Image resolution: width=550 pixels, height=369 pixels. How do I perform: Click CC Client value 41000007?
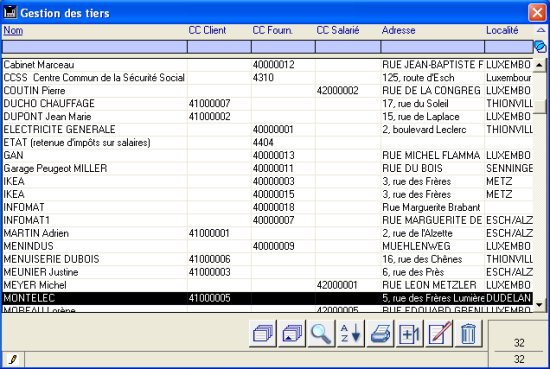coord(209,103)
